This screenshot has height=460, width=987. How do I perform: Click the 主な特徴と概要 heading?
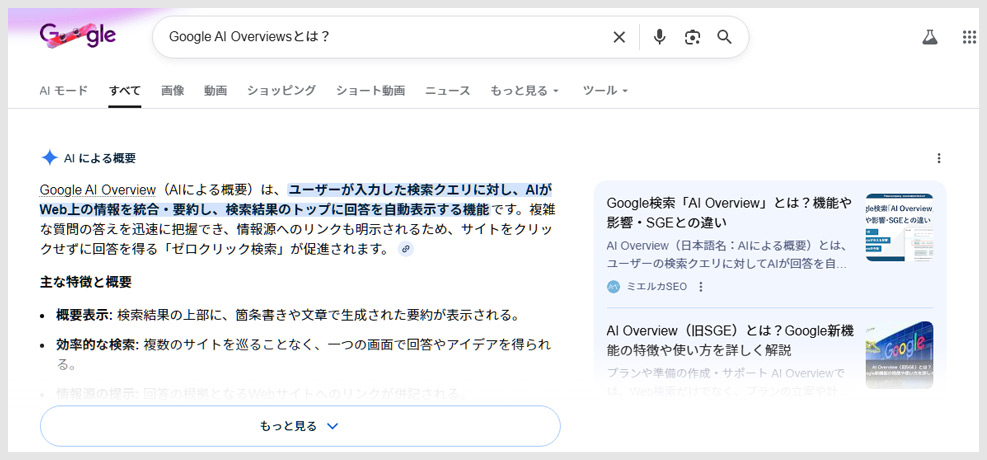(86, 282)
